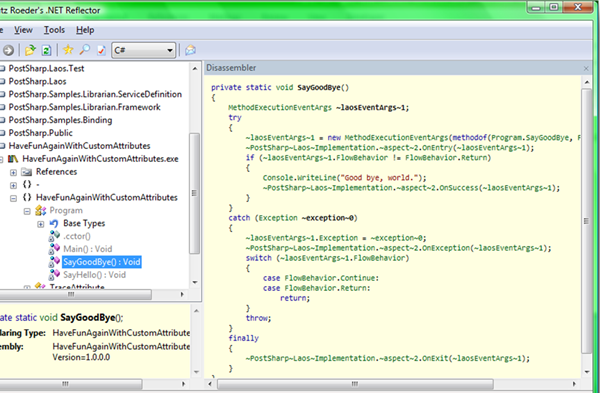600x393 pixels.
Task: Click the Main() method icon
Action: click(54, 249)
